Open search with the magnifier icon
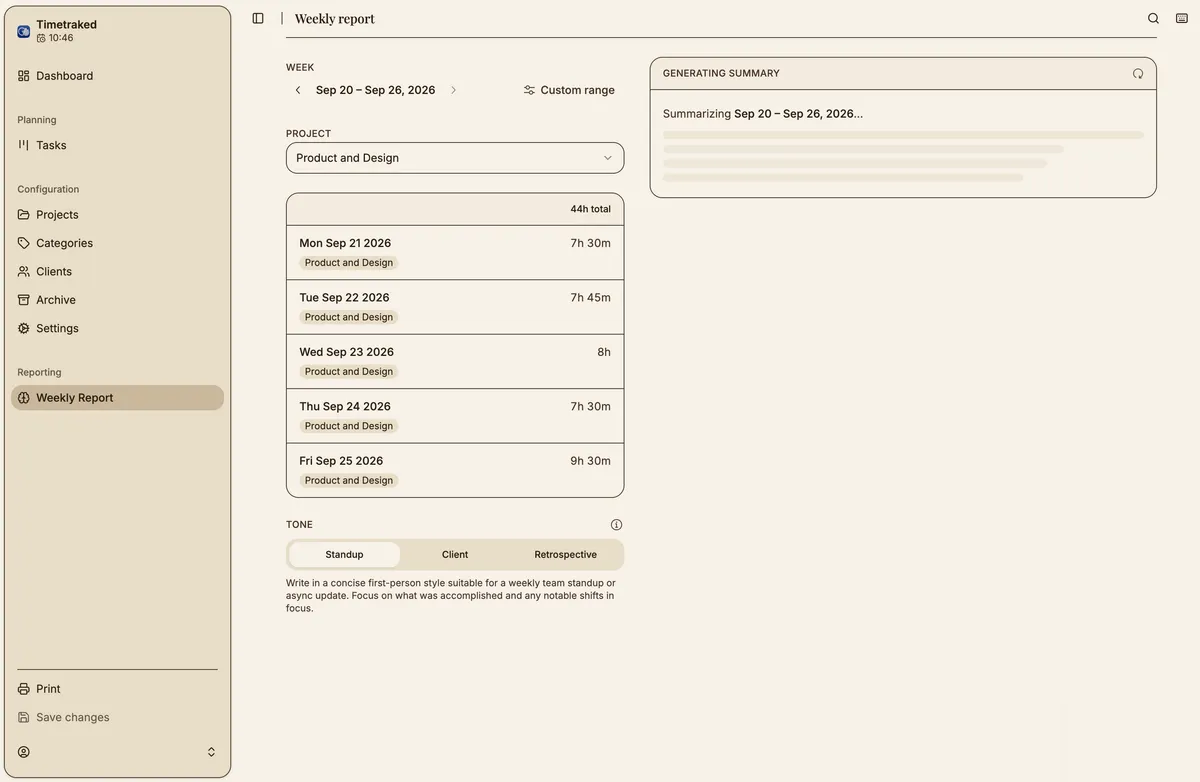Image resolution: width=1200 pixels, height=782 pixels. 1153,18
